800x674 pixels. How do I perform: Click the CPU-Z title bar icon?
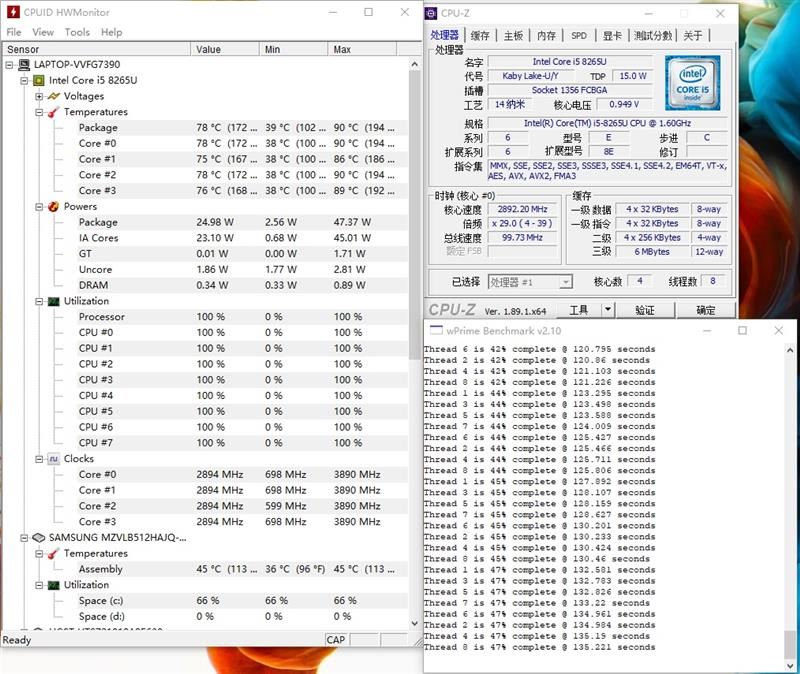click(431, 13)
